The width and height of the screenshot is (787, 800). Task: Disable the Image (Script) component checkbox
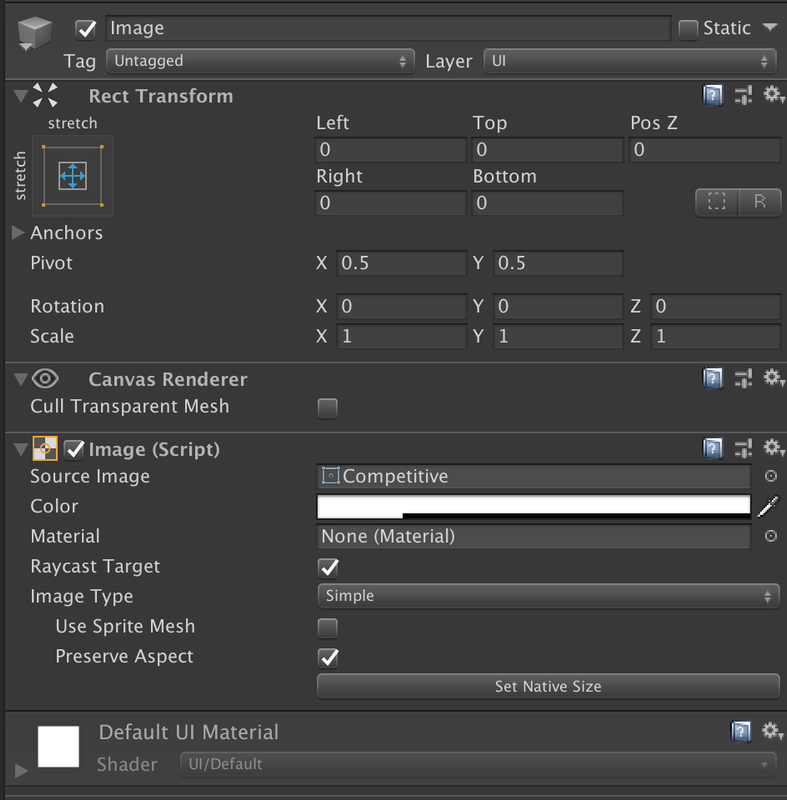click(x=74, y=449)
